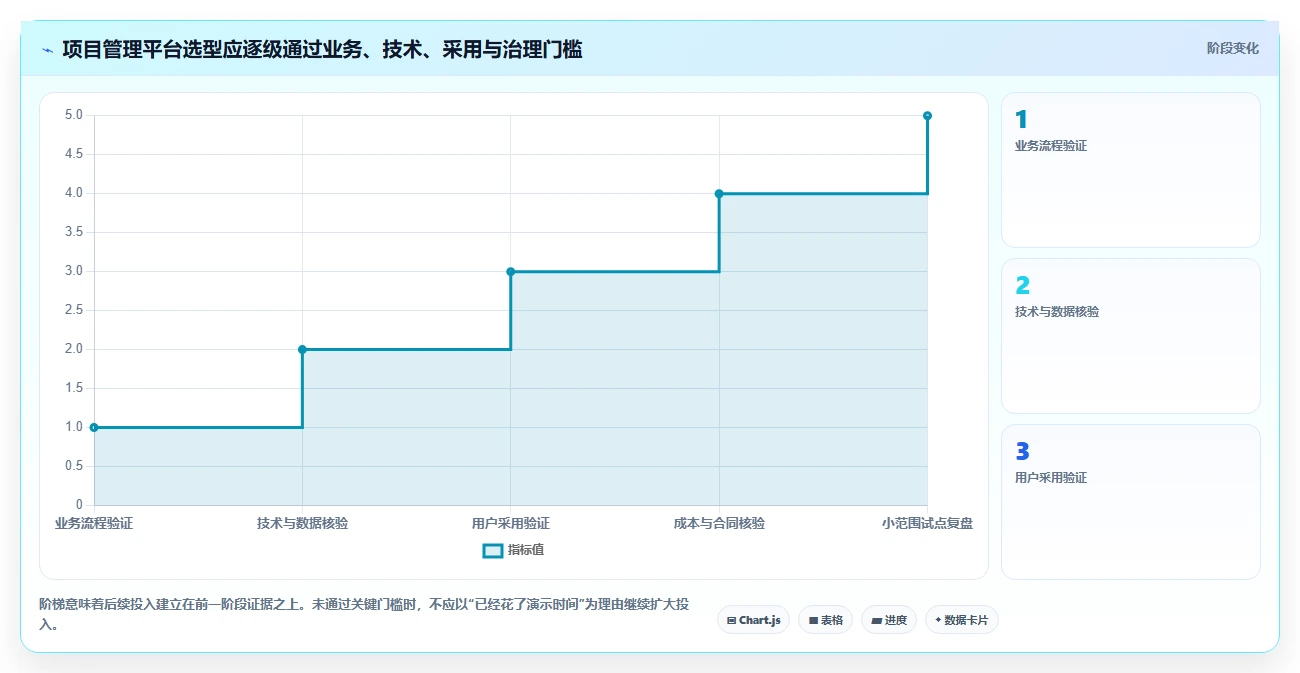Select the 表格 chip
Screen dimensions: 1300x673
pyautogui.click(x=825, y=620)
